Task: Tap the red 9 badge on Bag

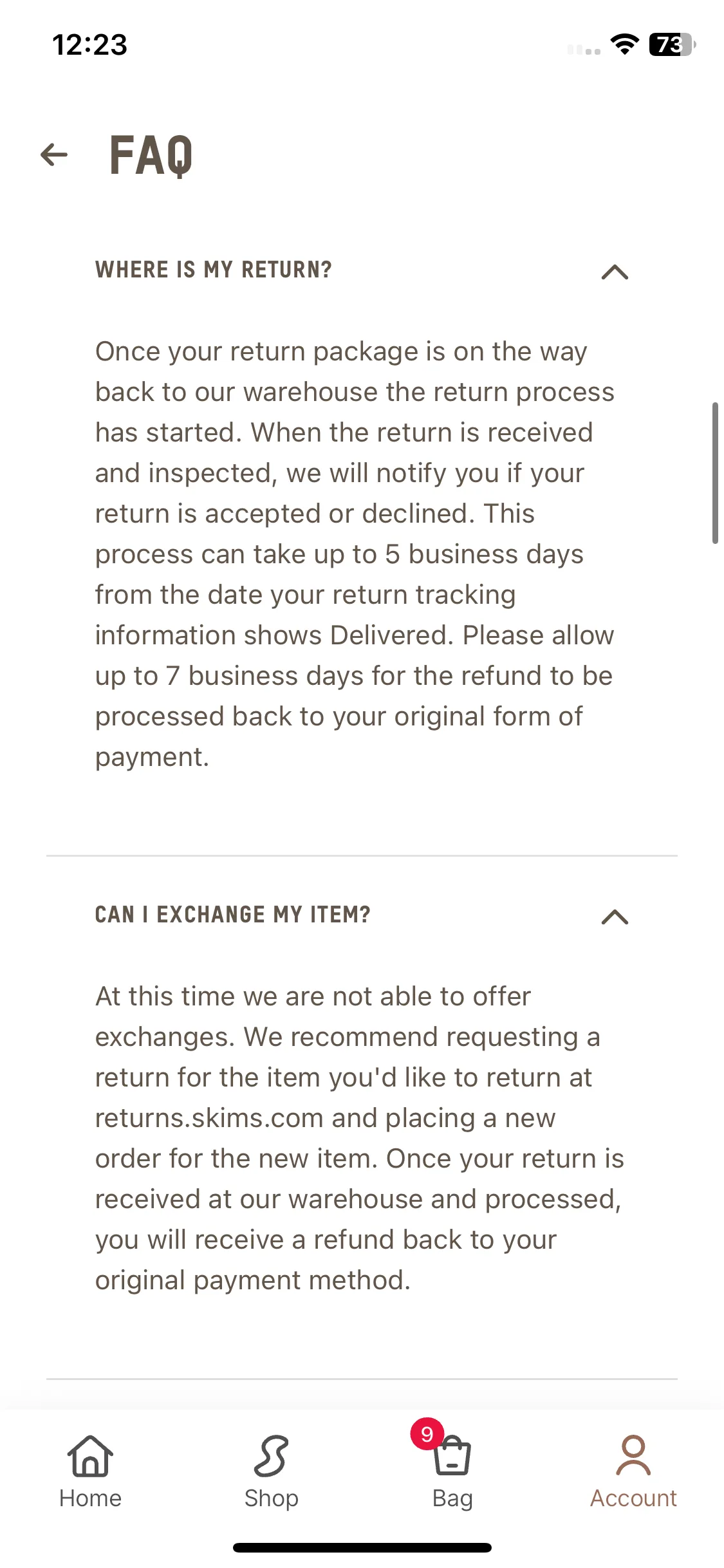Action: (x=427, y=1434)
